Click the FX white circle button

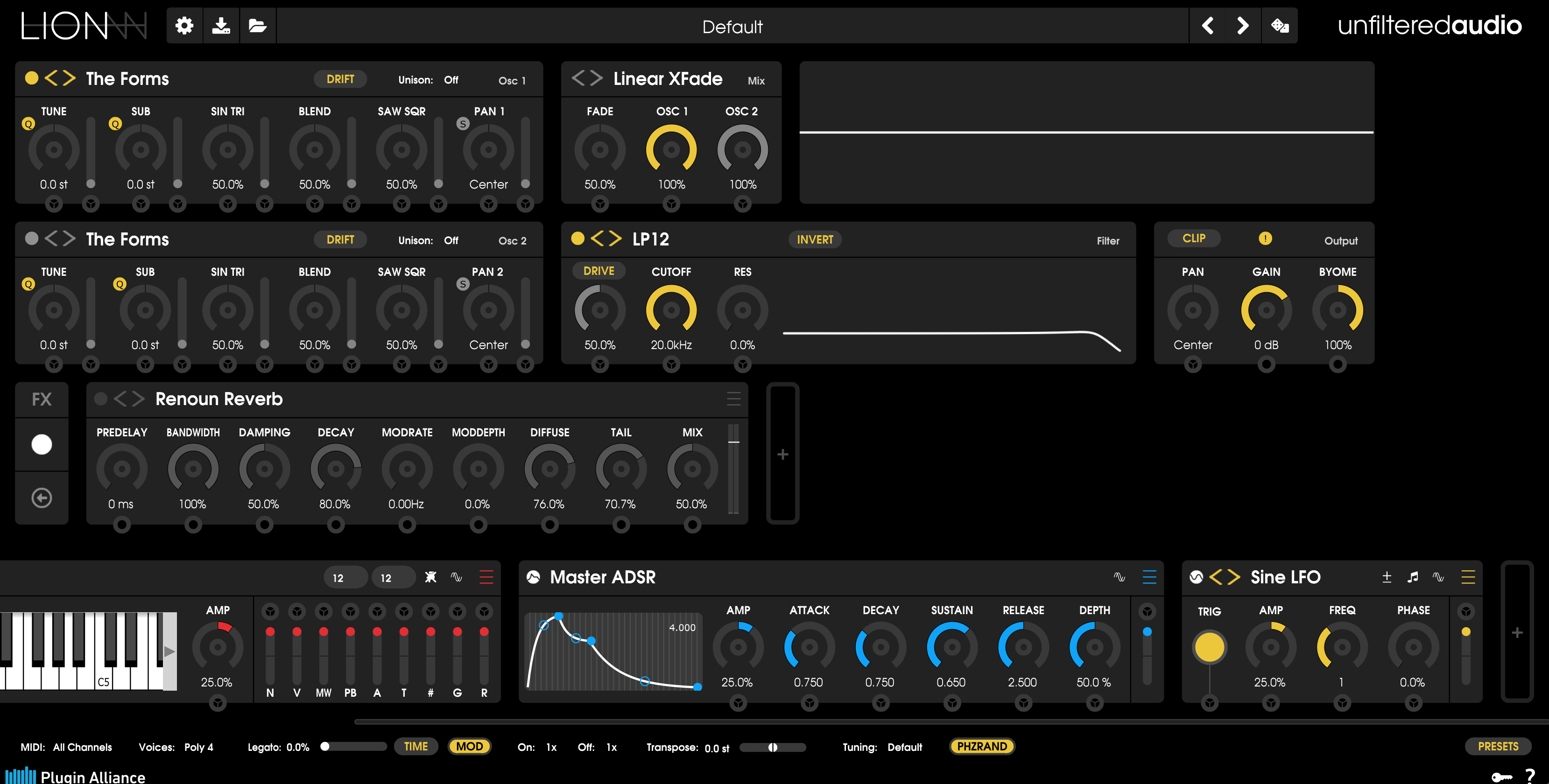42,444
